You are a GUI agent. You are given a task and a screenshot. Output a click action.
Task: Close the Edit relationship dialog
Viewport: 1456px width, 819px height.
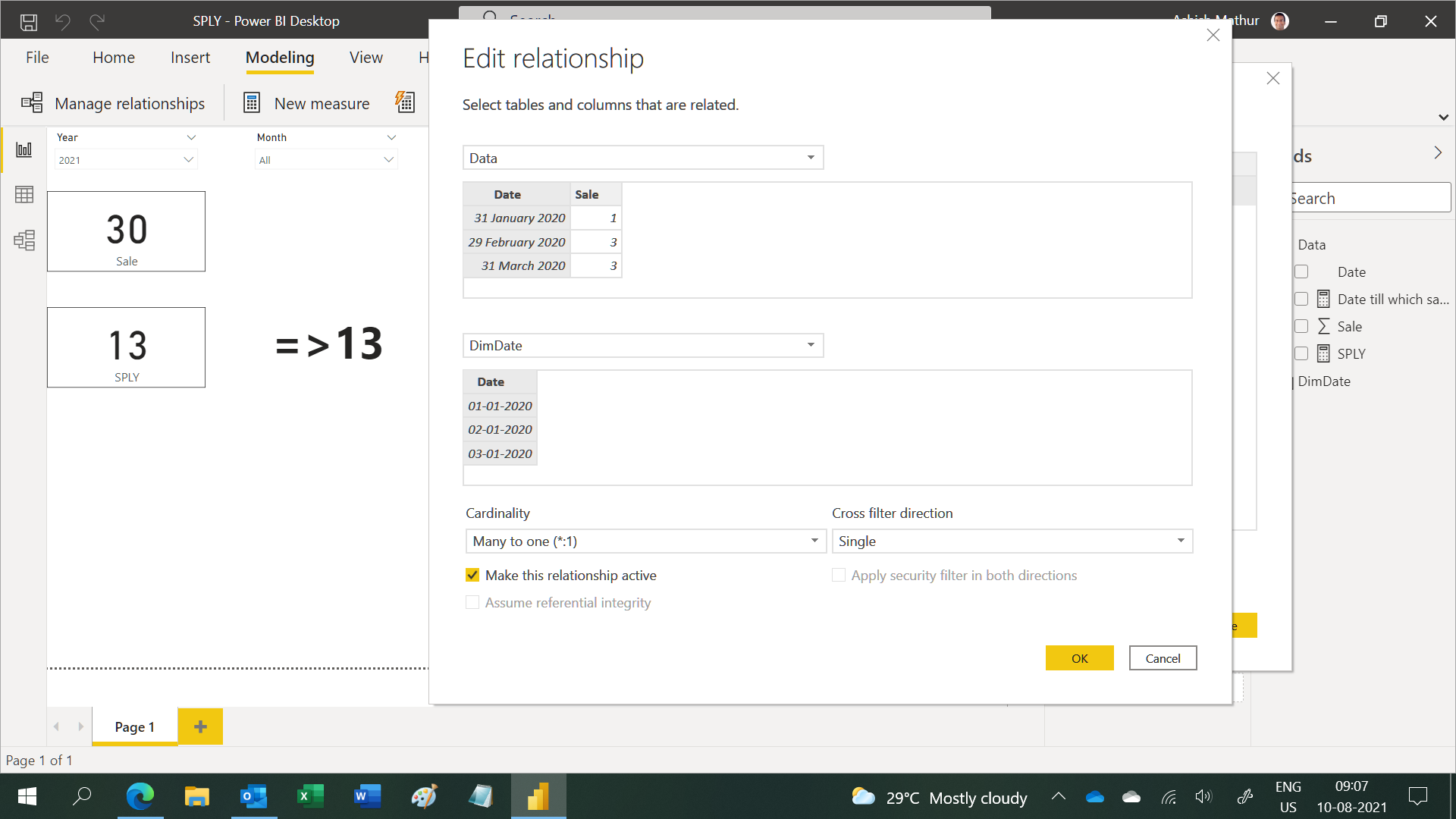[x=1213, y=35]
